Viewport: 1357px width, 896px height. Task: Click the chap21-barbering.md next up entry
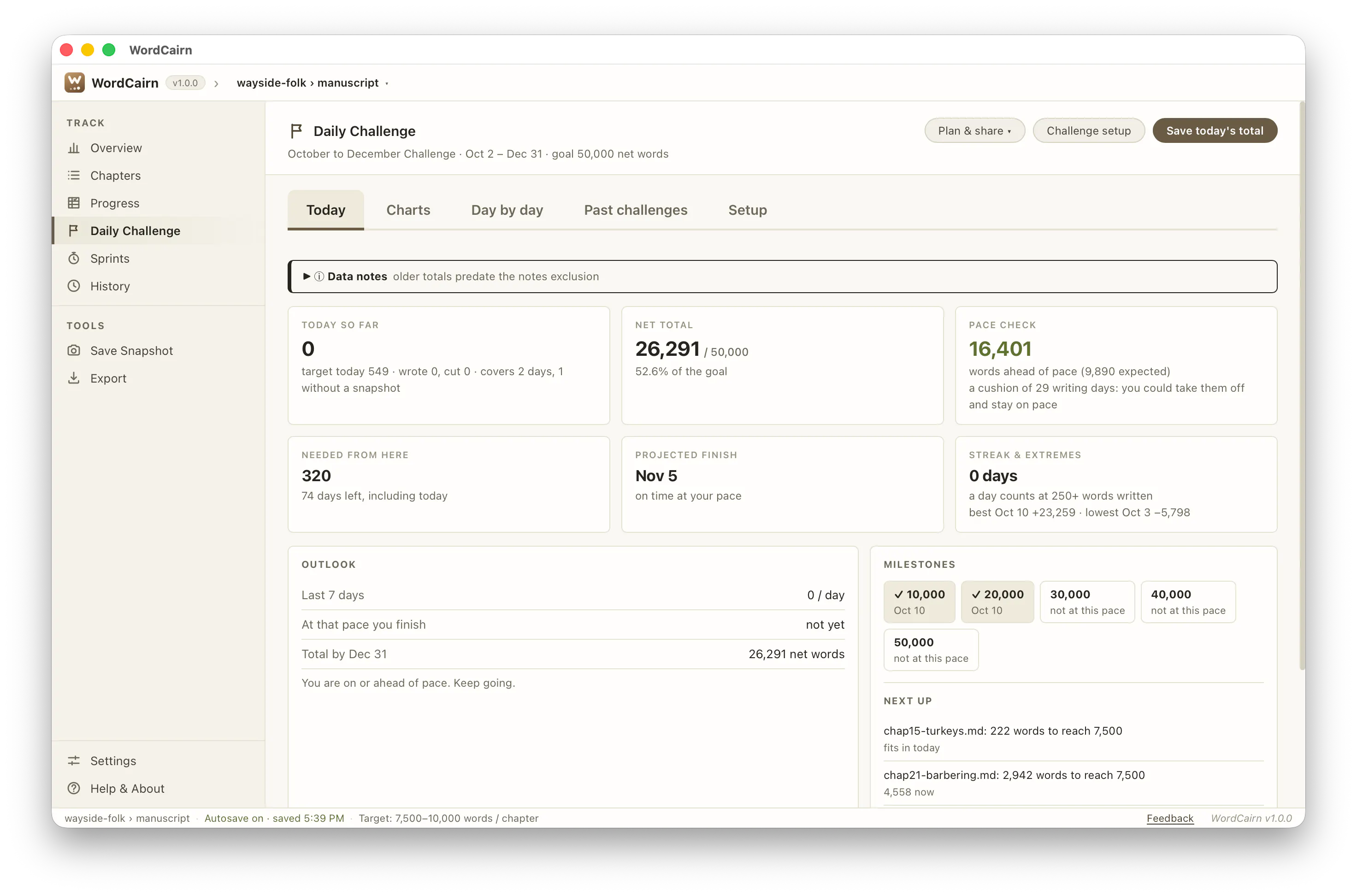click(1073, 783)
